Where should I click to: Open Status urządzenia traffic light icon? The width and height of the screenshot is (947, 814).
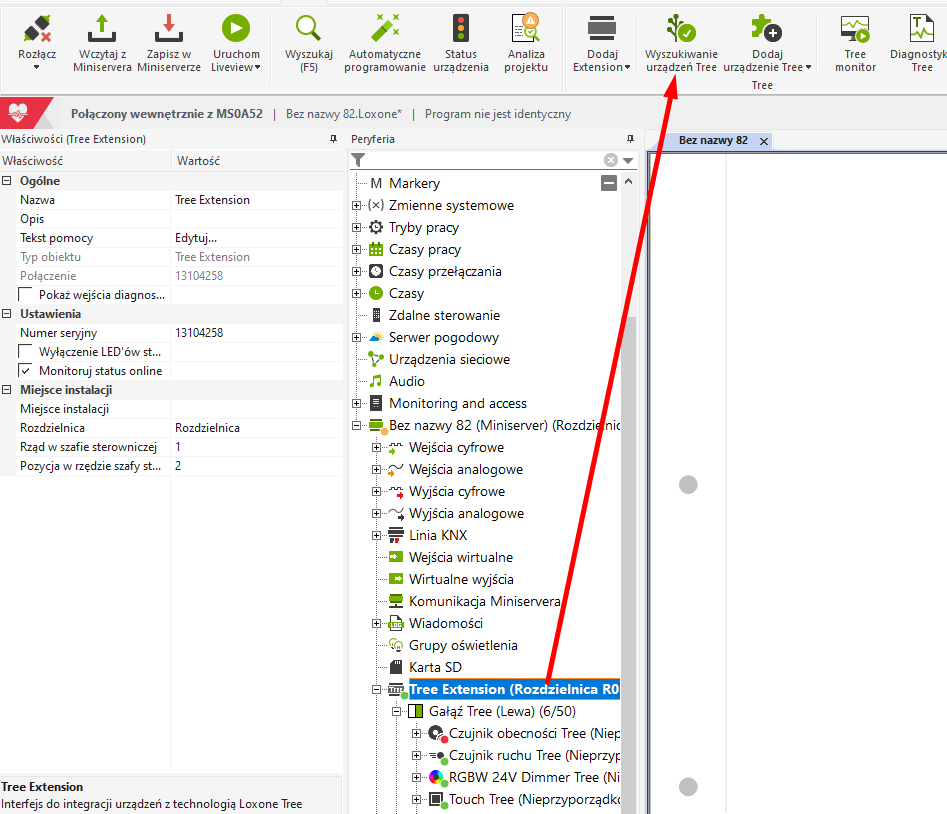pyautogui.click(x=460, y=28)
